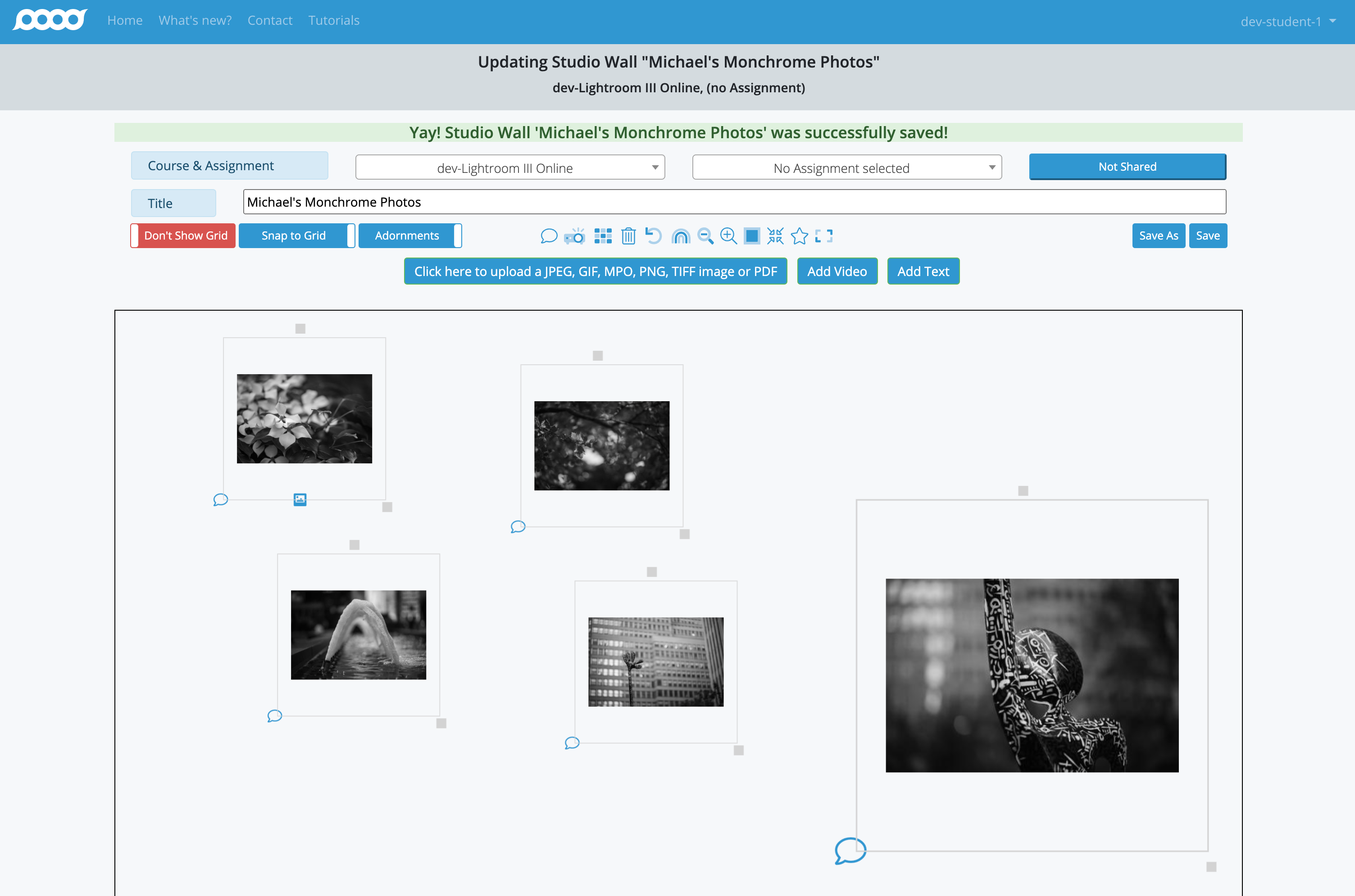
Task: Click the Save As button
Action: (1158, 235)
